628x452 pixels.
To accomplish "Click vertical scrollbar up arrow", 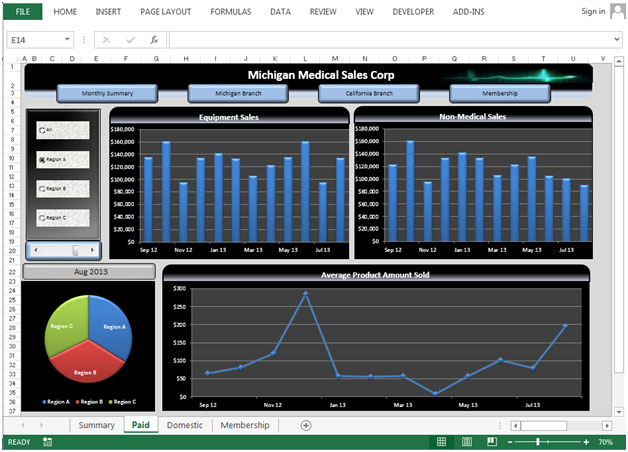I will tap(619, 61).
